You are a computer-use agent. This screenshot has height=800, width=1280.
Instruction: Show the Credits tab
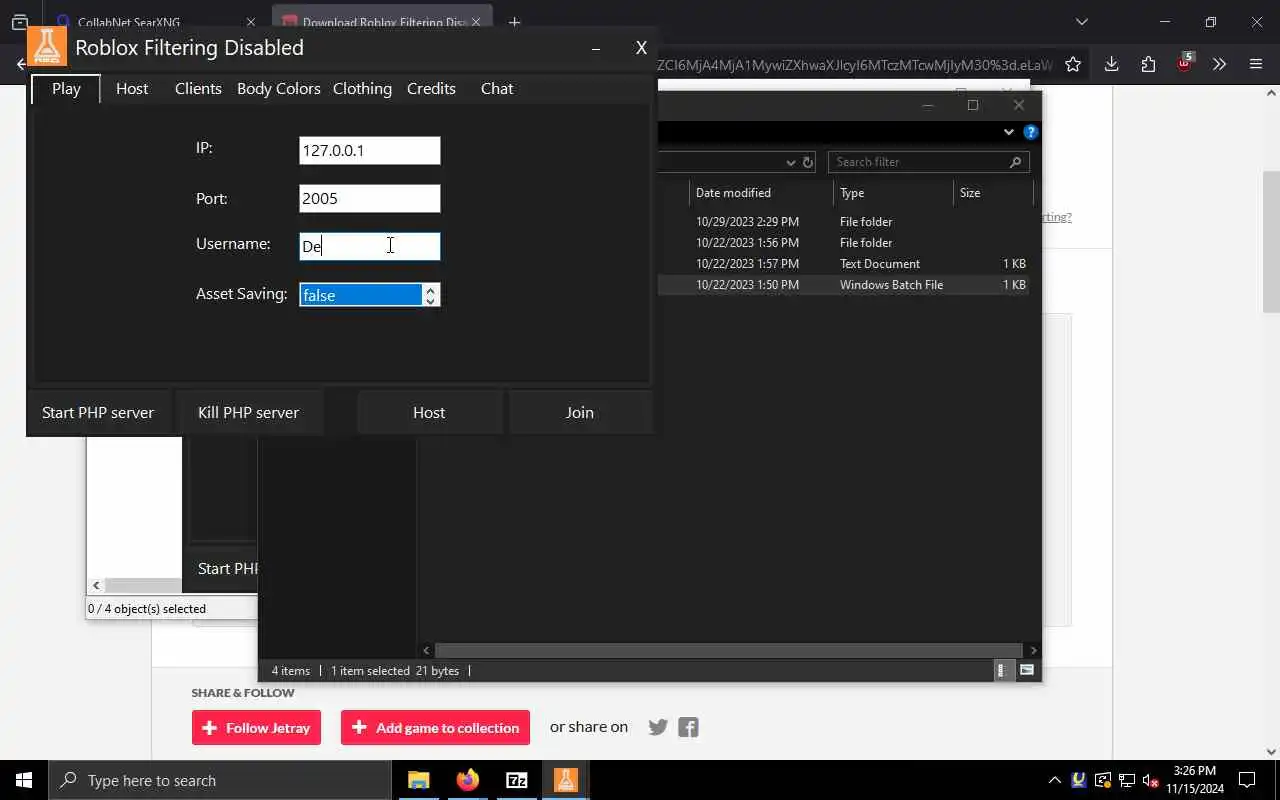click(431, 88)
